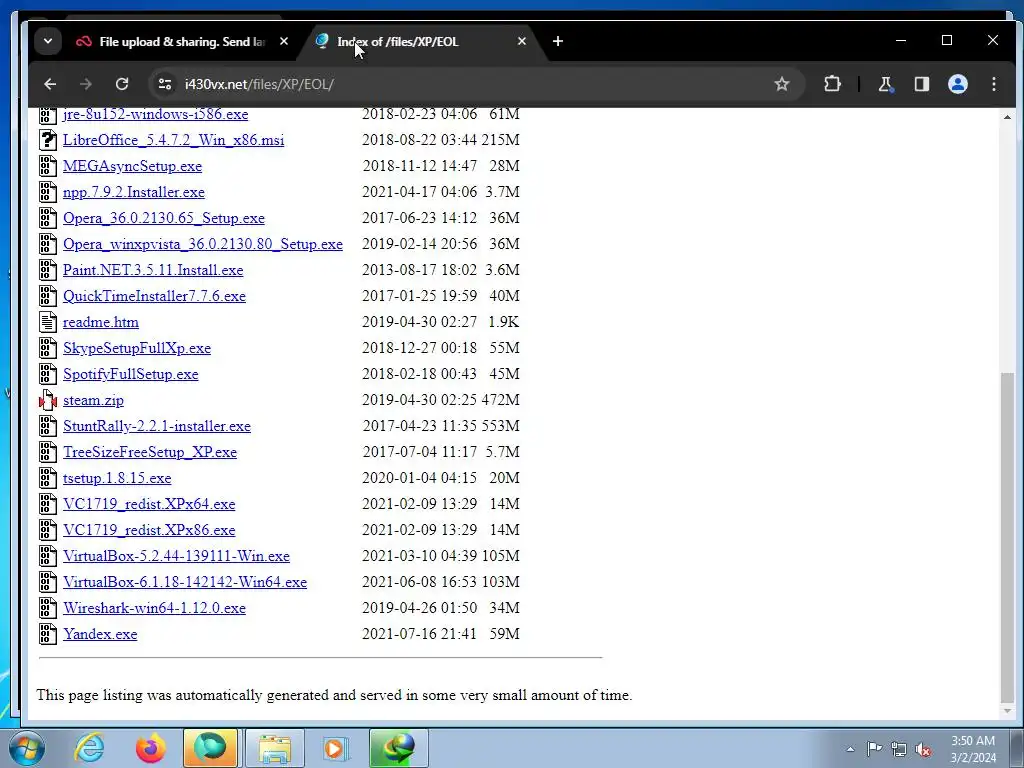Screen dimensions: 1024x768
Task: Open the tab search dropdown arrow
Action: [48, 41]
